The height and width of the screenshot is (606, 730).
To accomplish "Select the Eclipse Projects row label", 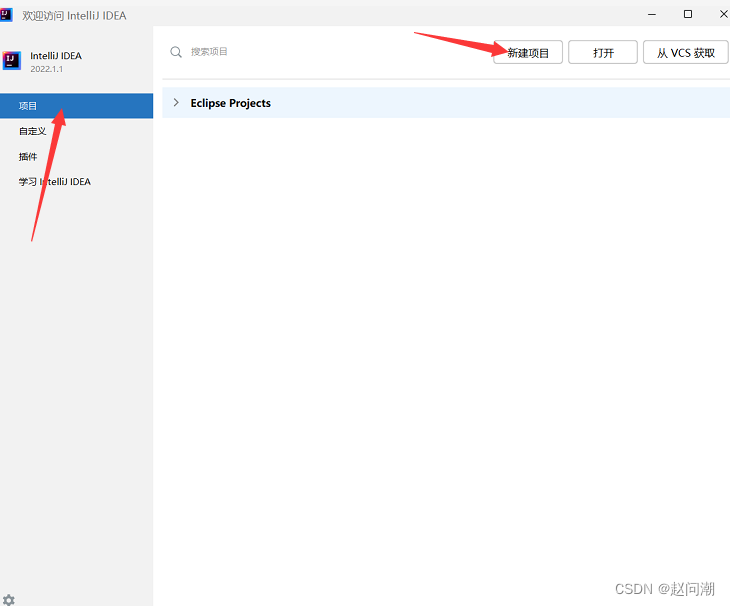I will pyautogui.click(x=230, y=103).
